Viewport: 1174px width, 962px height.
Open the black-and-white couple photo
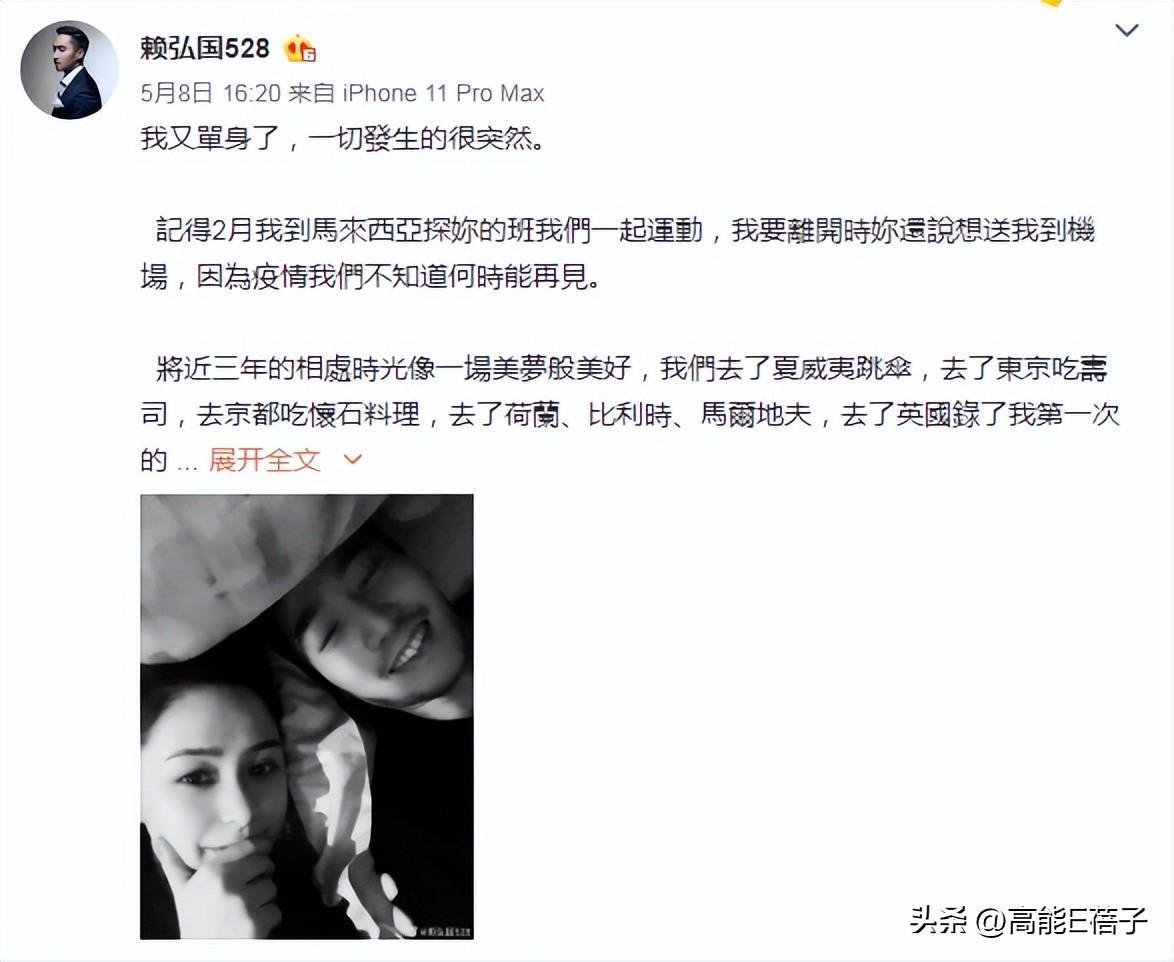pyautogui.click(x=307, y=716)
